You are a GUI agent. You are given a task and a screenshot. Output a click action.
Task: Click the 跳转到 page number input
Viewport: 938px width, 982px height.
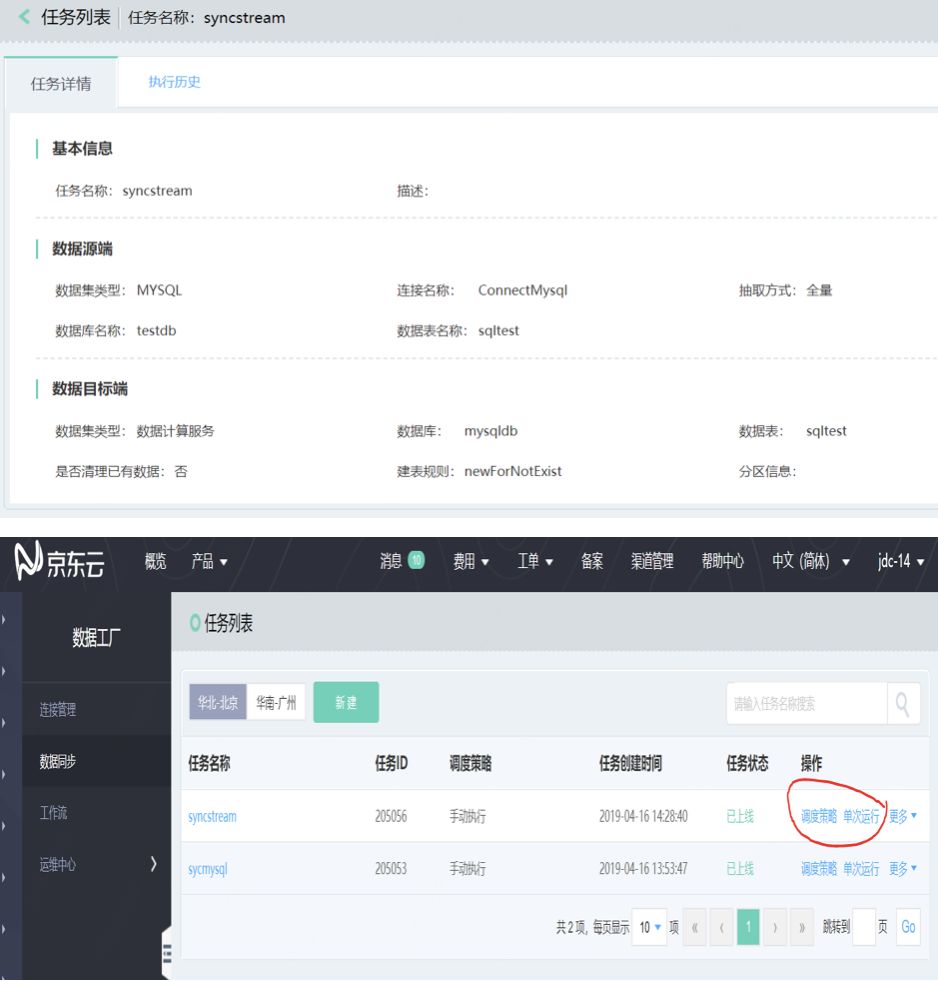864,927
